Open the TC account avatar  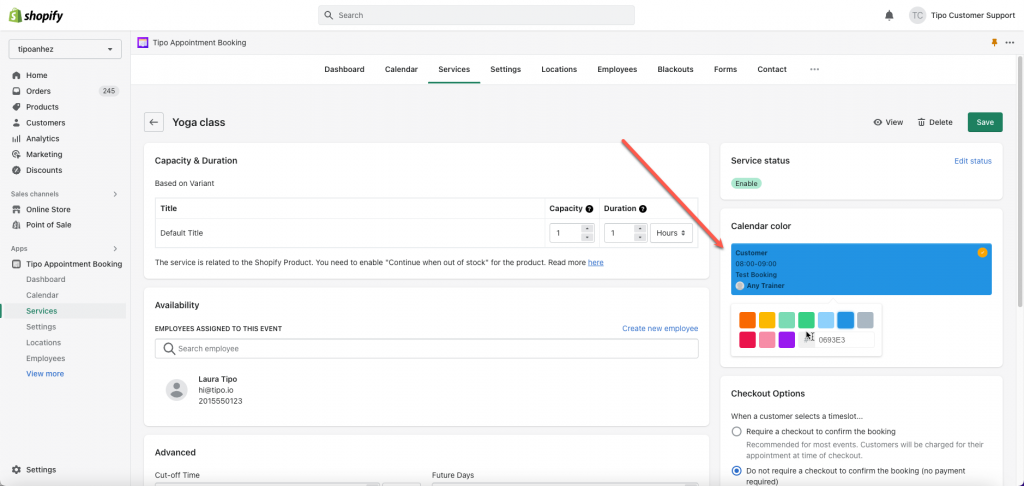(917, 15)
